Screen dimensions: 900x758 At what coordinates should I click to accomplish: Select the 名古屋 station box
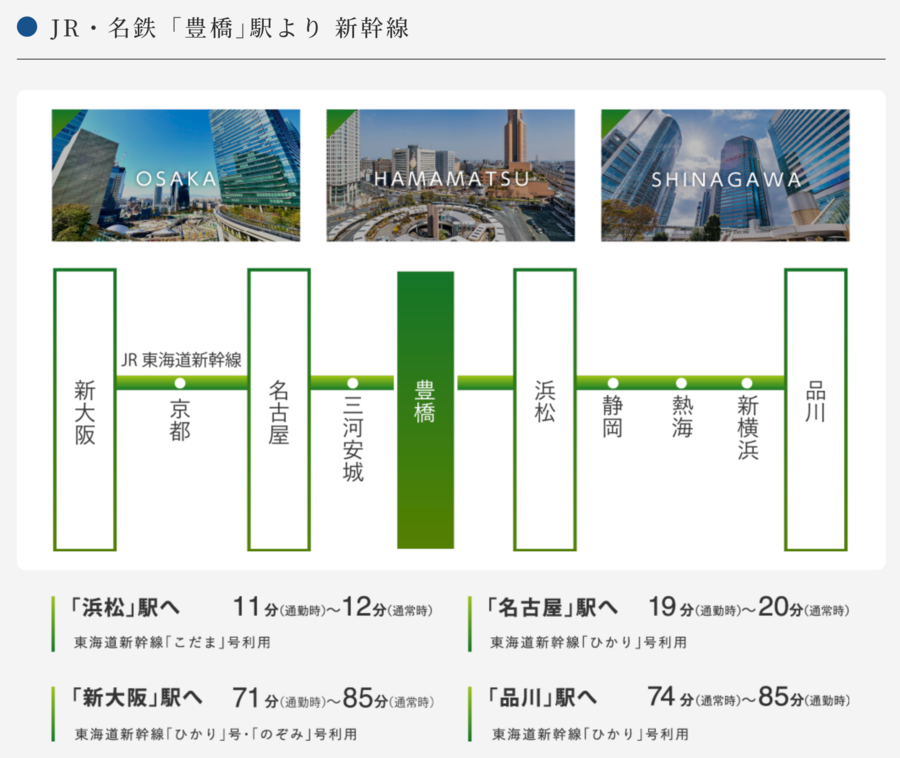click(x=279, y=410)
